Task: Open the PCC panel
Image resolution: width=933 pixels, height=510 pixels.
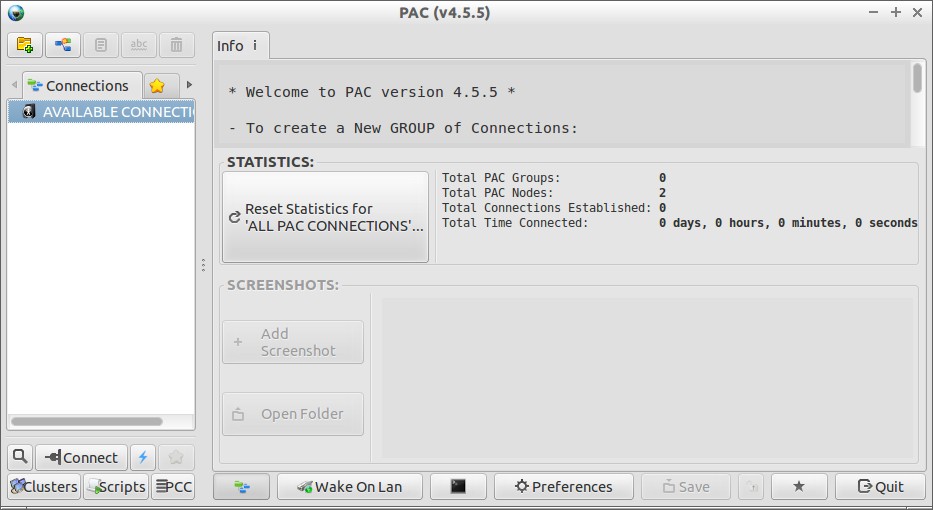Action: 174,487
